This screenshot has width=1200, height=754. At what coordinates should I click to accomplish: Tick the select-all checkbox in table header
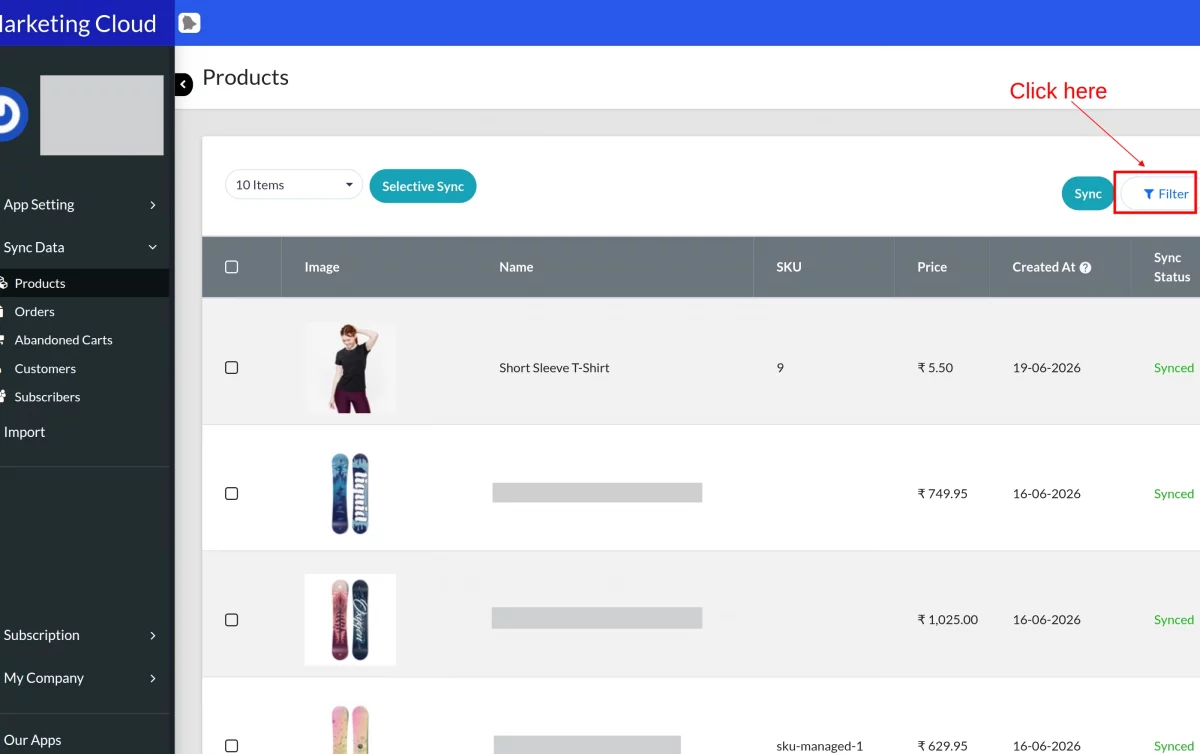pyautogui.click(x=232, y=267)
